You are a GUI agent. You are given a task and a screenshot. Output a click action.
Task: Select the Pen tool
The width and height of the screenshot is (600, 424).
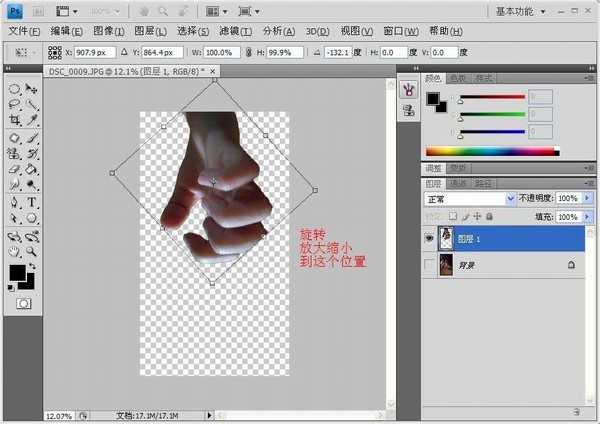[15, 202]
